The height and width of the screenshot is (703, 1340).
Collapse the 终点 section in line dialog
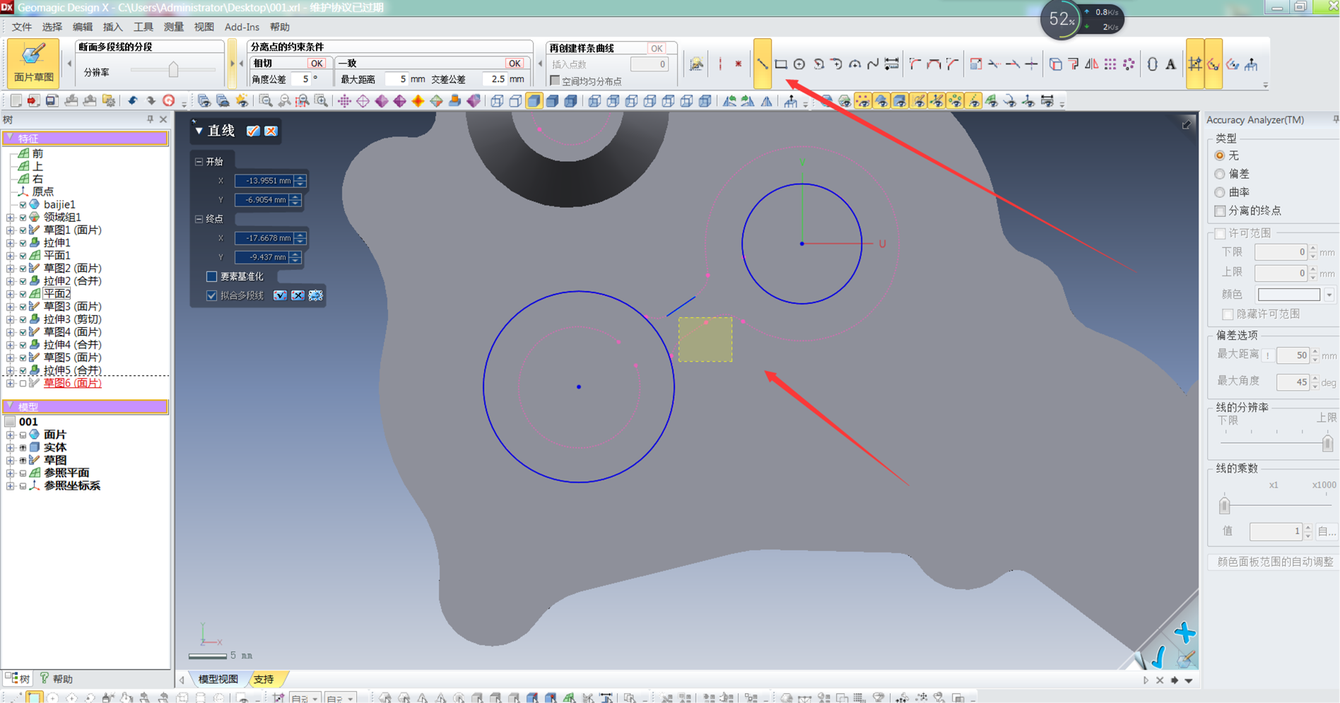[x=199, y=218]
